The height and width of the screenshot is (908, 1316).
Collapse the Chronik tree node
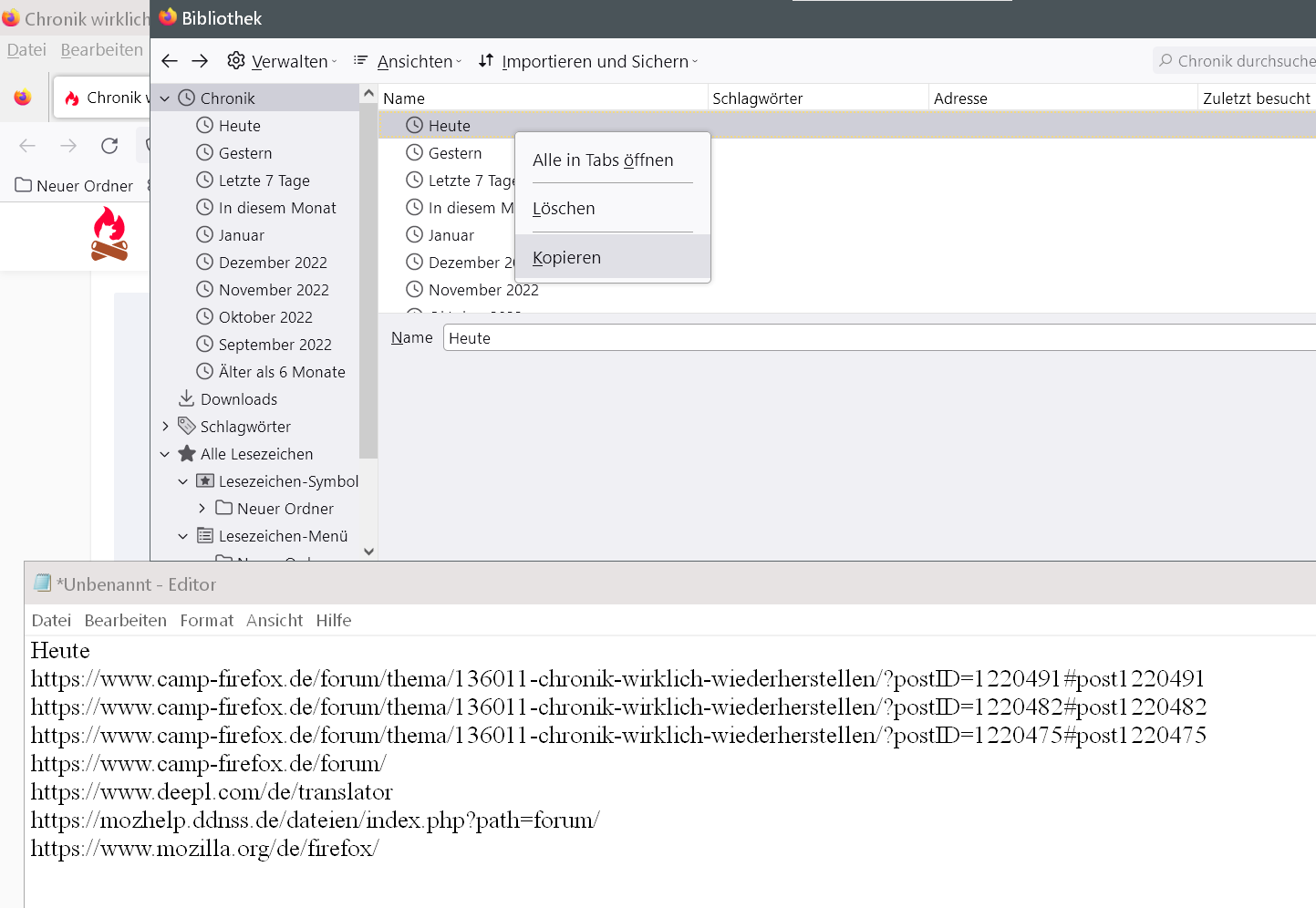pos(165,98)
